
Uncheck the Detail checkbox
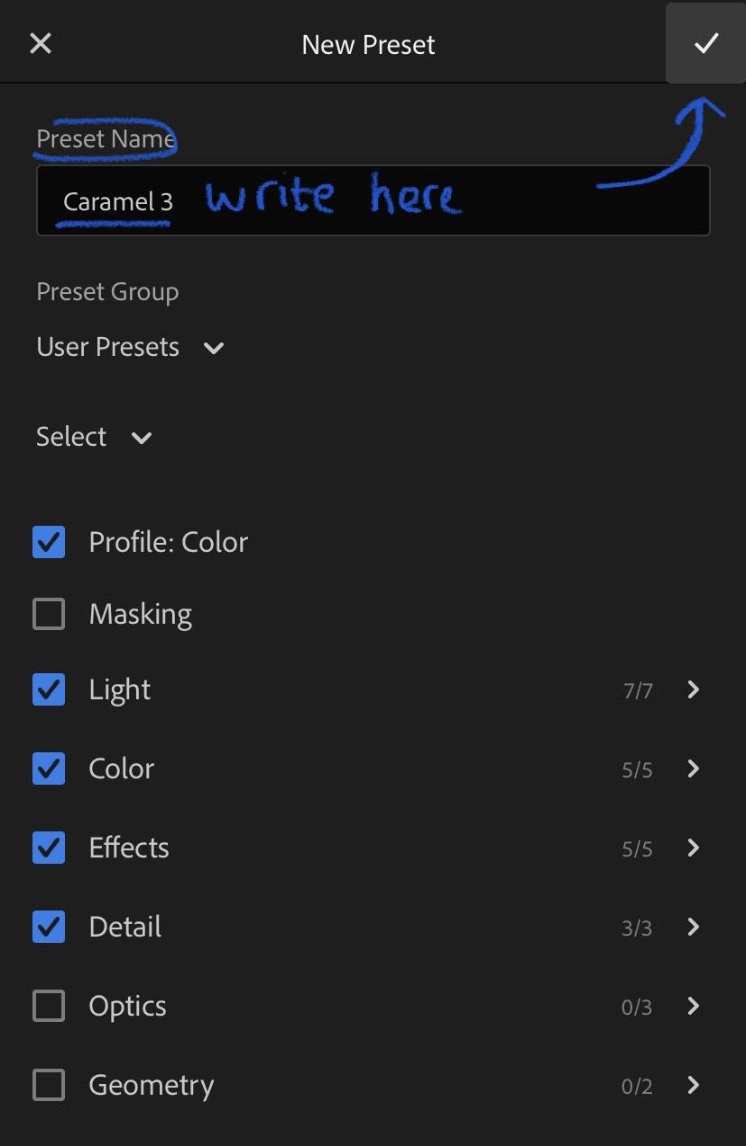pos(49,927)
